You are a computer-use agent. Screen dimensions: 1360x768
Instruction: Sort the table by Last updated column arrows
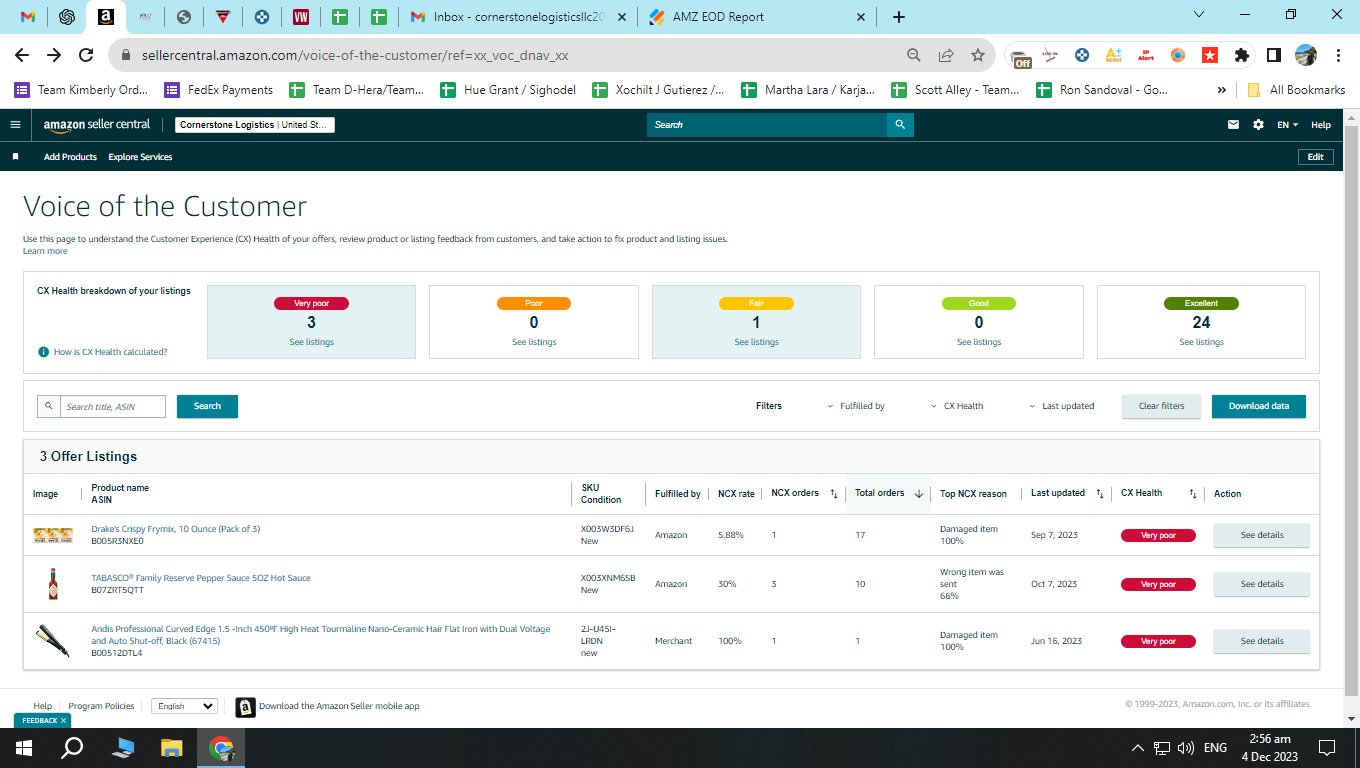[x=1100, y=494]
